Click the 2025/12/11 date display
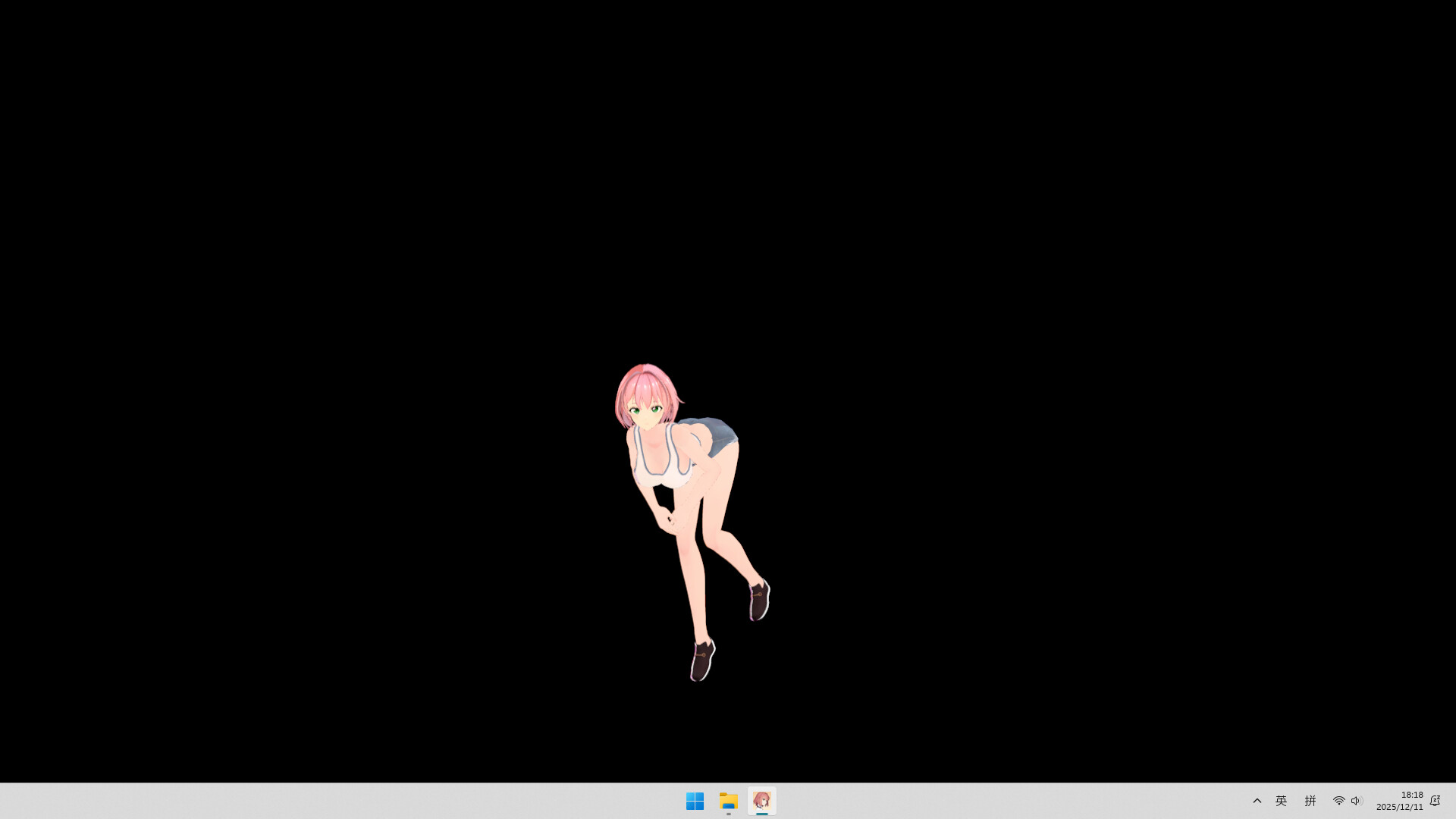Image resolution: width=1456 pixels, height=819 pixels. (1400, 806)
